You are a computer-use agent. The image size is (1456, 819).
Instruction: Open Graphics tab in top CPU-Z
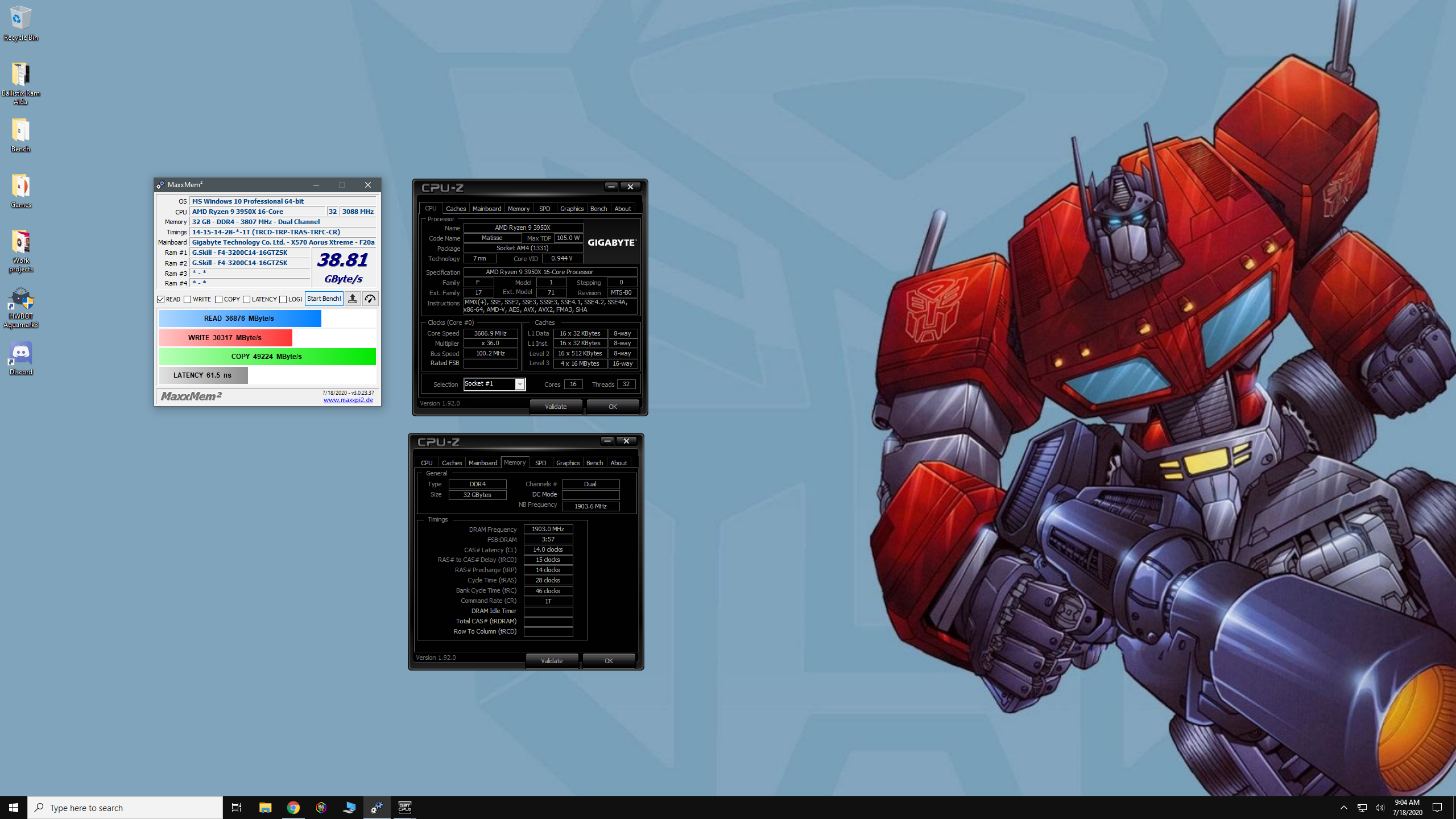click(x=572, y=209)
